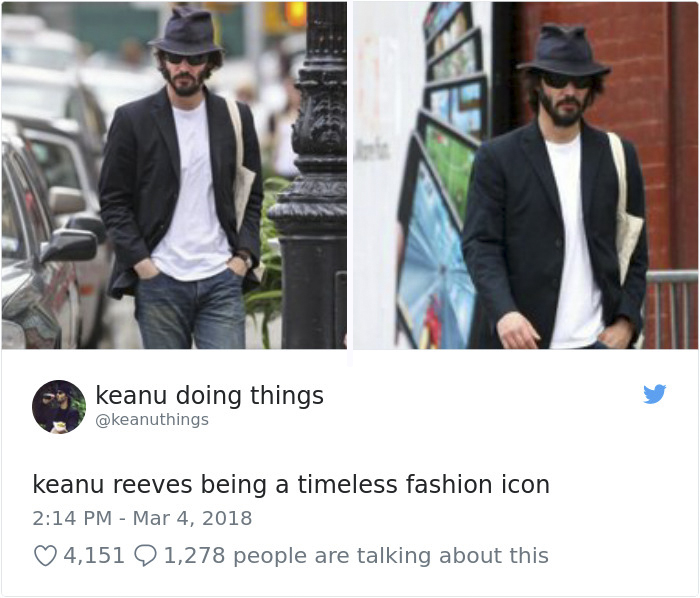Click the tote bag in the right photo
The height and width of the screenshot is (598, 700).
click(627, 210)
